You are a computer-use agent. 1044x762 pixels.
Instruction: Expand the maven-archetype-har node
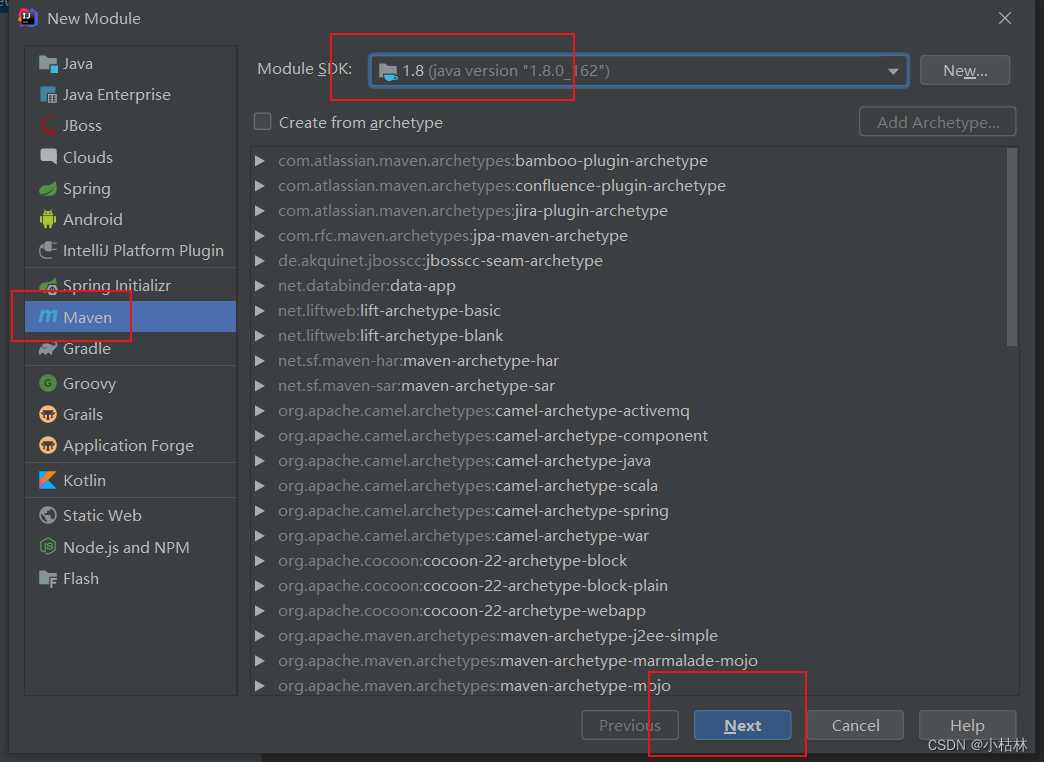(x=260, y=361)
